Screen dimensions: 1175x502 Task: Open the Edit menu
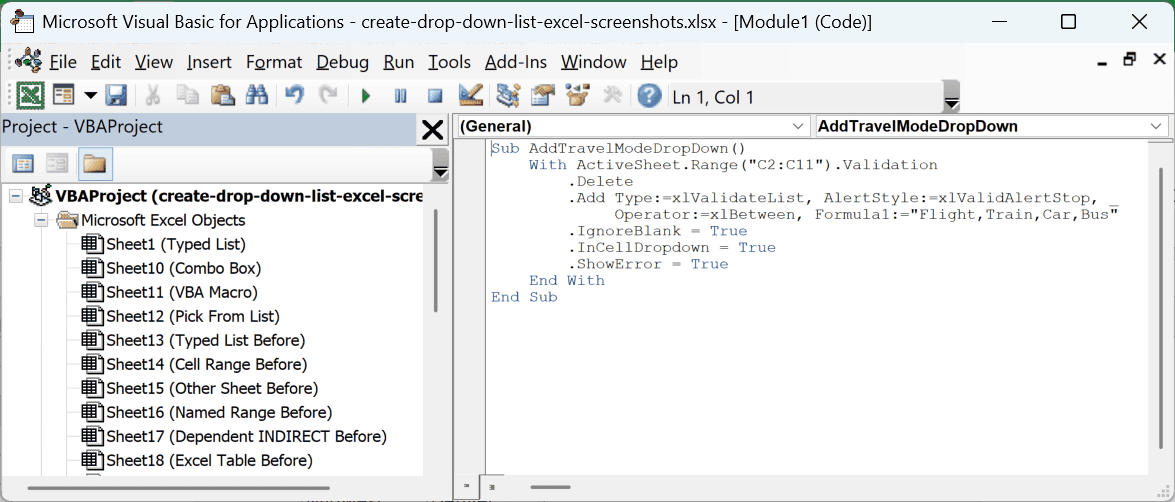pyautogui.click(x=106, y=61)
